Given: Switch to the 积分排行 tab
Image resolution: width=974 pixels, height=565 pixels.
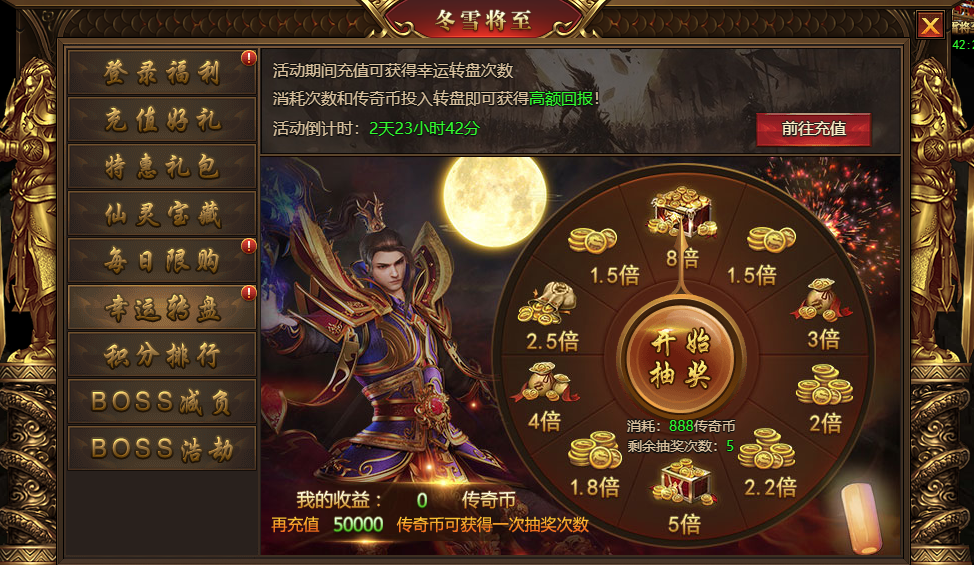Looking at the screenshot, I should tap(162, 355).
